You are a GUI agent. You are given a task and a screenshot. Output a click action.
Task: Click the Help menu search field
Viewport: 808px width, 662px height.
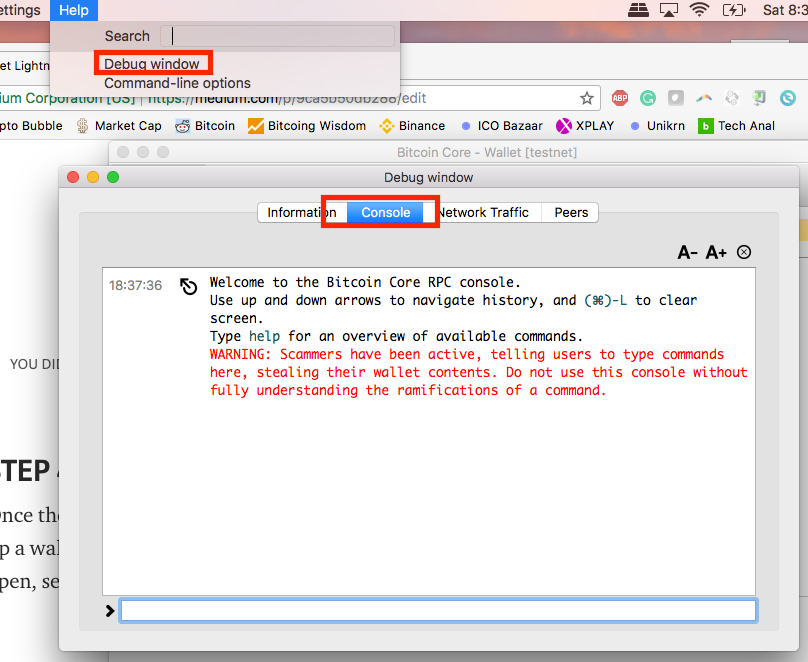(x=277, y=36)
